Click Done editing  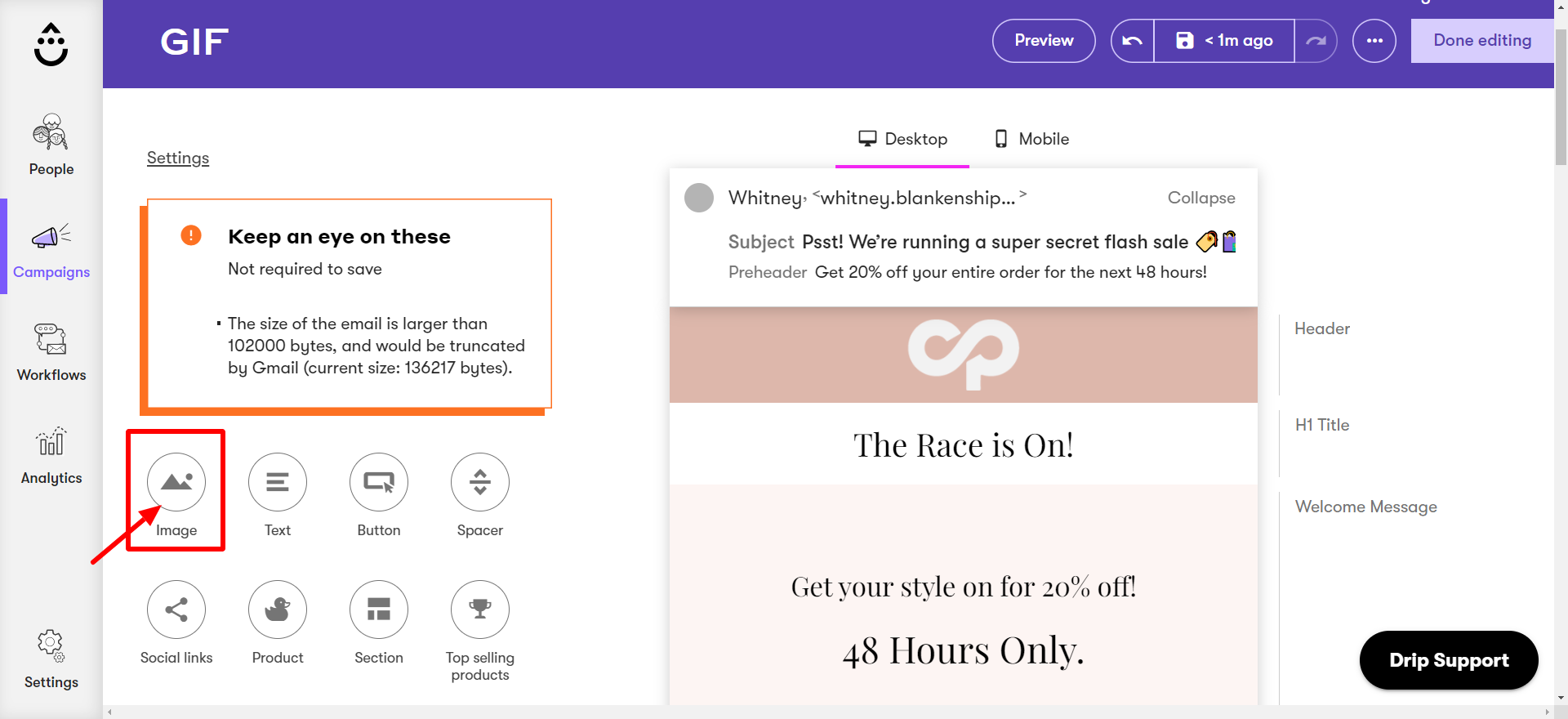(x=1481, y=40)
